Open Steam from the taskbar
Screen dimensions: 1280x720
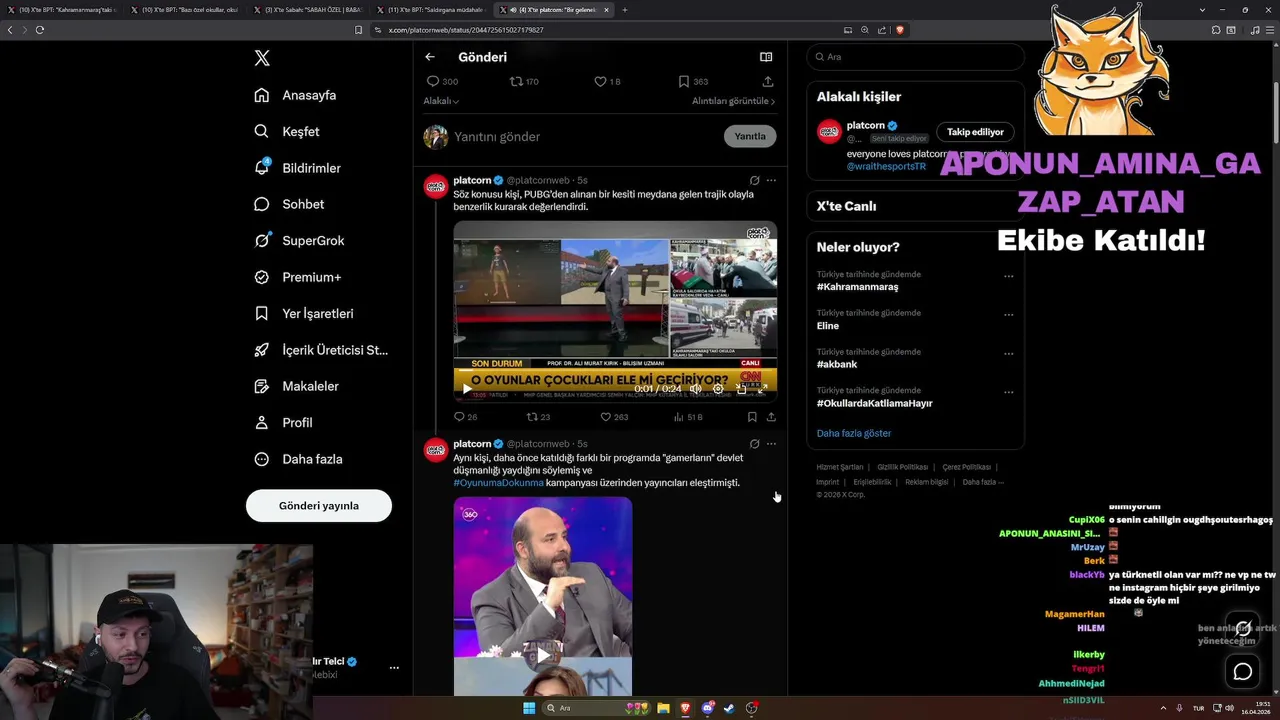[x=730, y=708]
